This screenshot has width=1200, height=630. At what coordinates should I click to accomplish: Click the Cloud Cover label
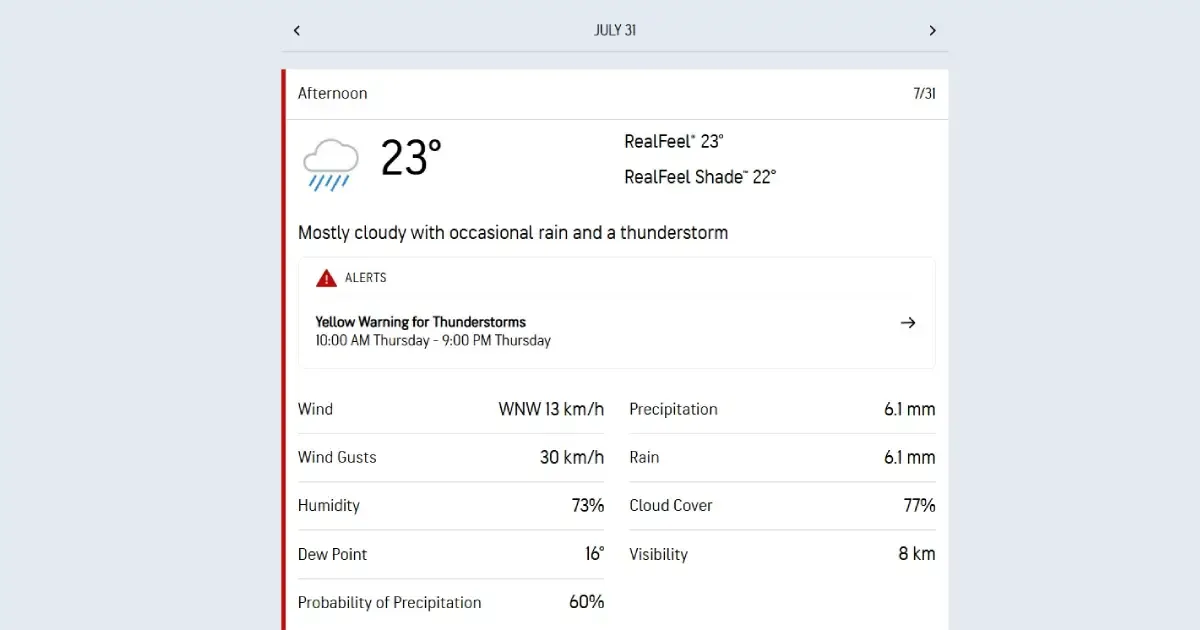click(x=671, y=505)
